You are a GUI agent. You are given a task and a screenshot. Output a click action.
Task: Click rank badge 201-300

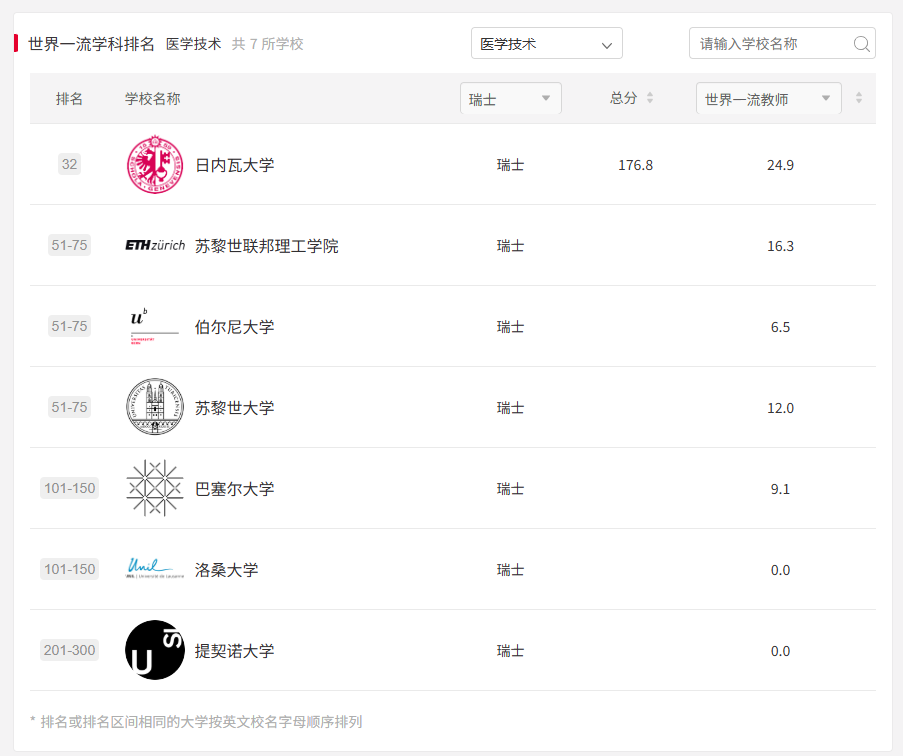point(69,650)
